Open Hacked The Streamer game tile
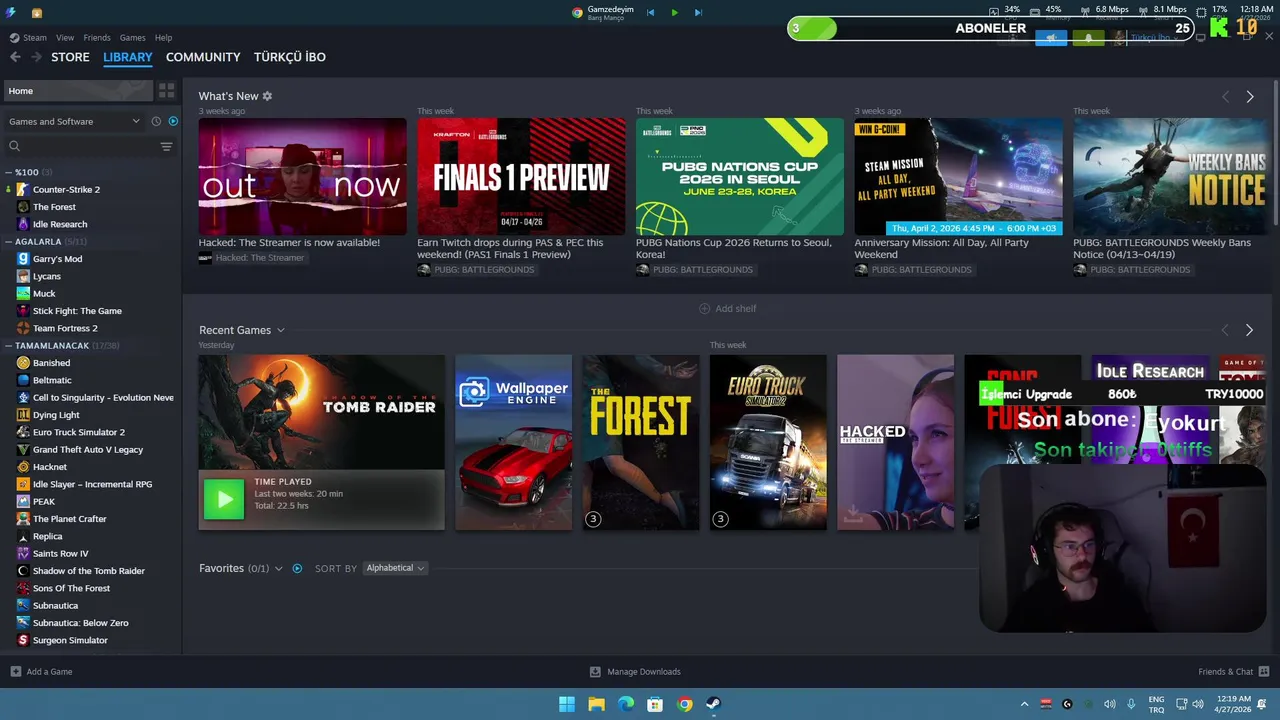 point(895,442)
